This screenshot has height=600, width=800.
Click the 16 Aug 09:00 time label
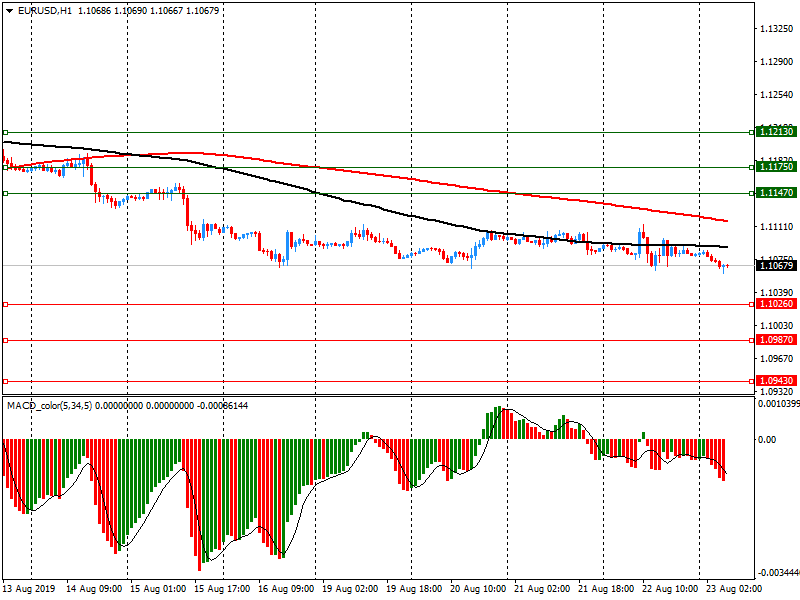click(x=286, y=589)
